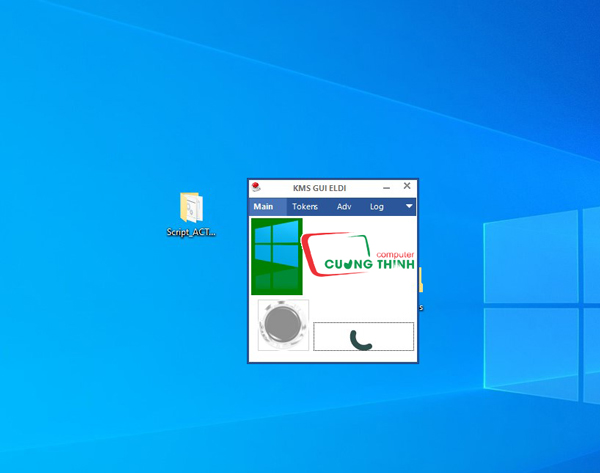The image size is (600, 473).
Task: Select the Adv tab
Action: pyautogui.click(x=344, y=207)
